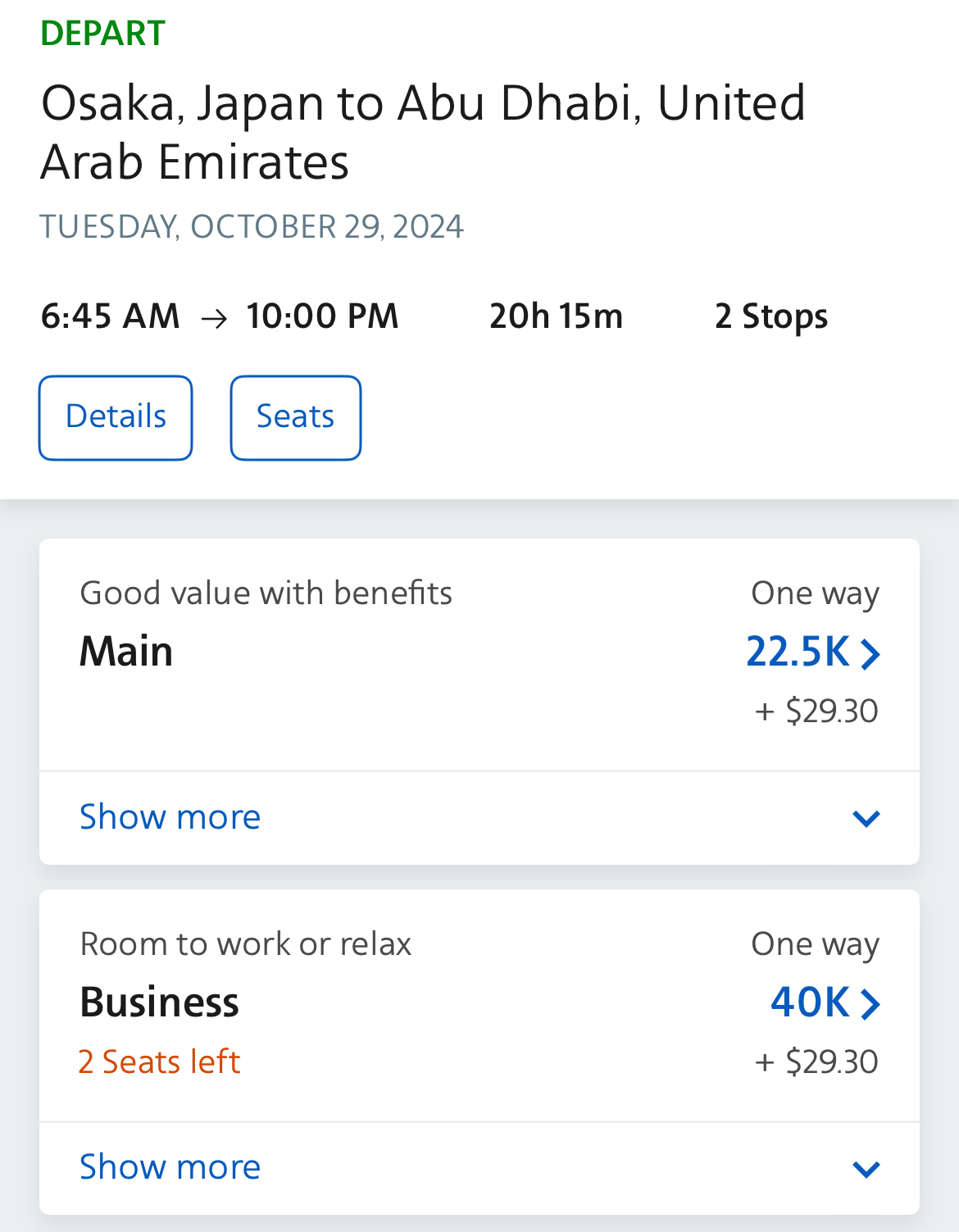
Task: Expand the Main fare down chevron
Action: [x=866, y=818]
